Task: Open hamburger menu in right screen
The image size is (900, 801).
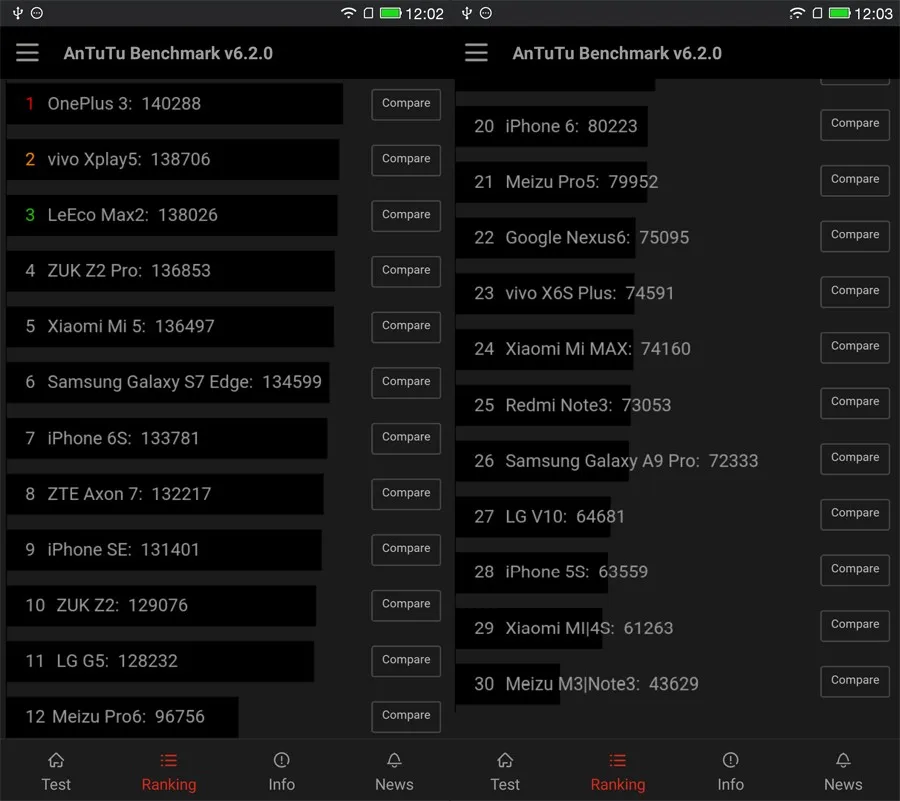Action: (476, 53)
